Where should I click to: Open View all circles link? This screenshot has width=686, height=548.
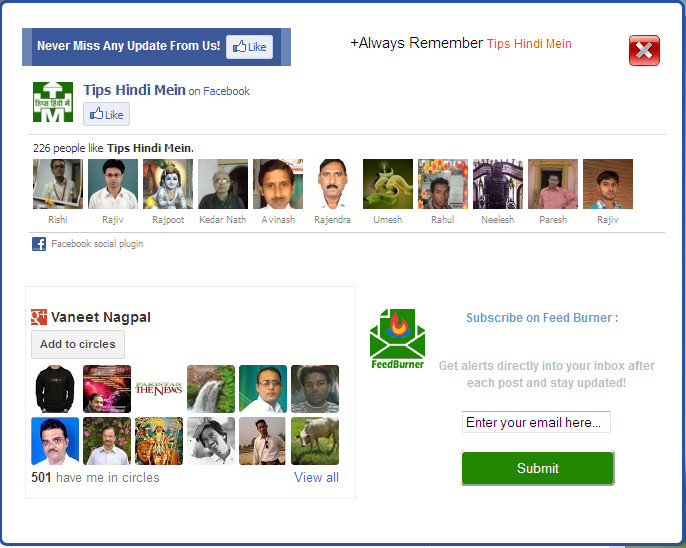[x=316, y=477]
